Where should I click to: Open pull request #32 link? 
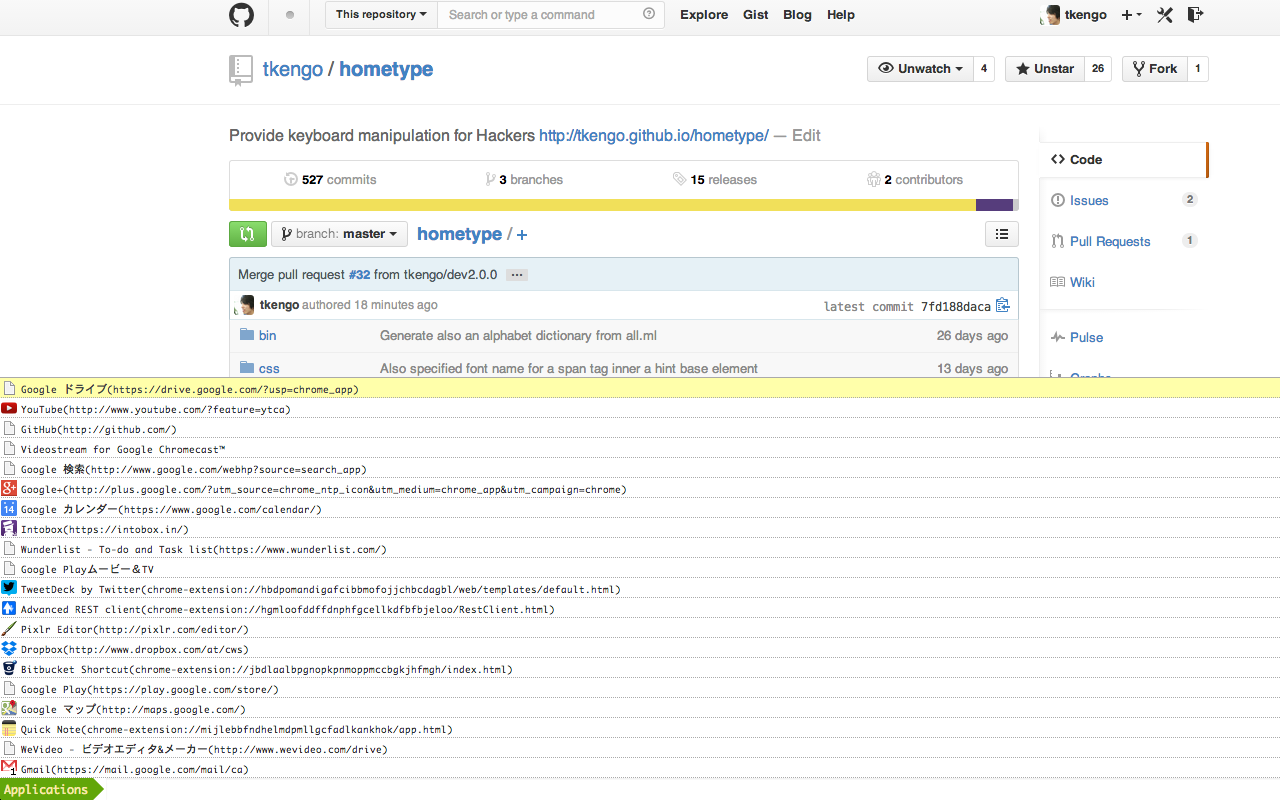pos(359,275)
